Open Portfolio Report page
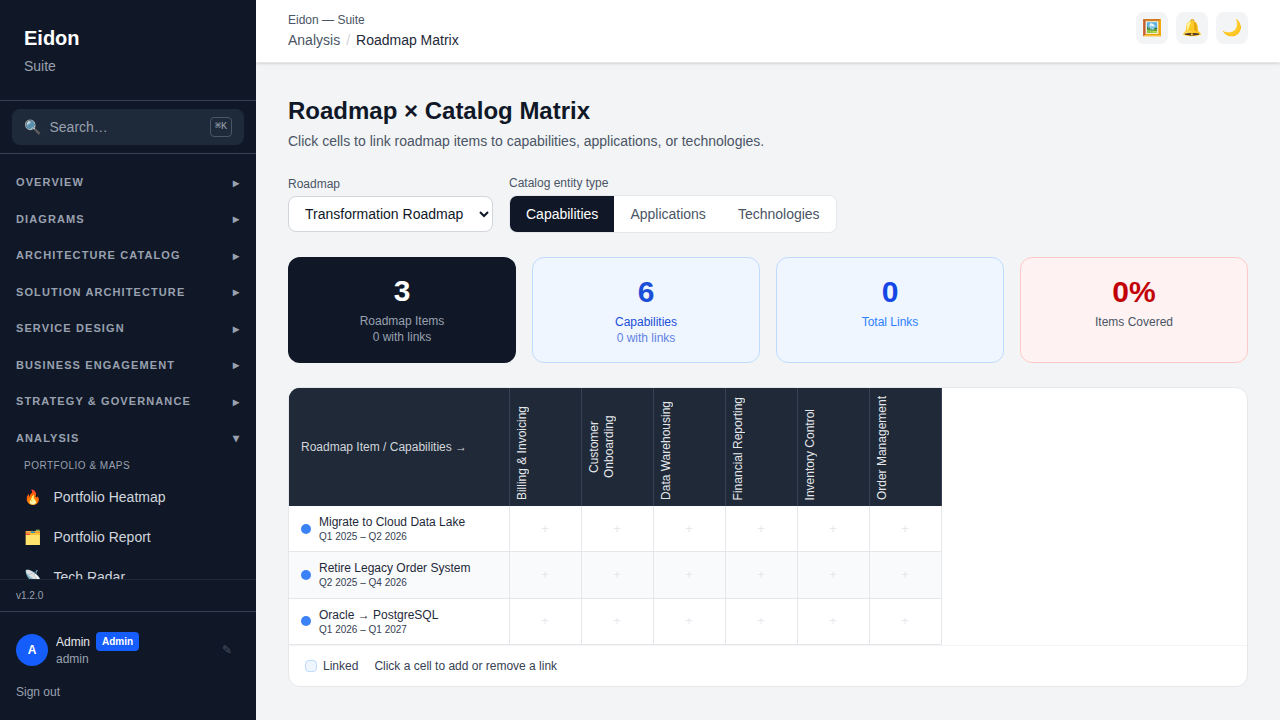 click(x=128, y=537)
